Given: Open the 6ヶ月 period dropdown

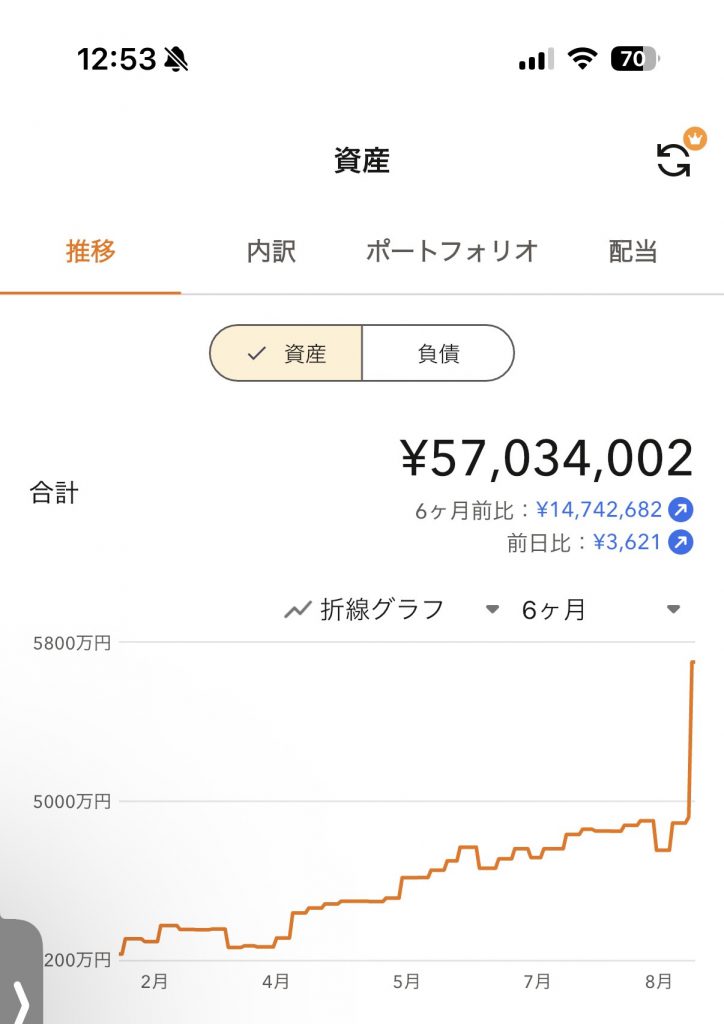Looking at the screenshot, I should tap(601, 610).
